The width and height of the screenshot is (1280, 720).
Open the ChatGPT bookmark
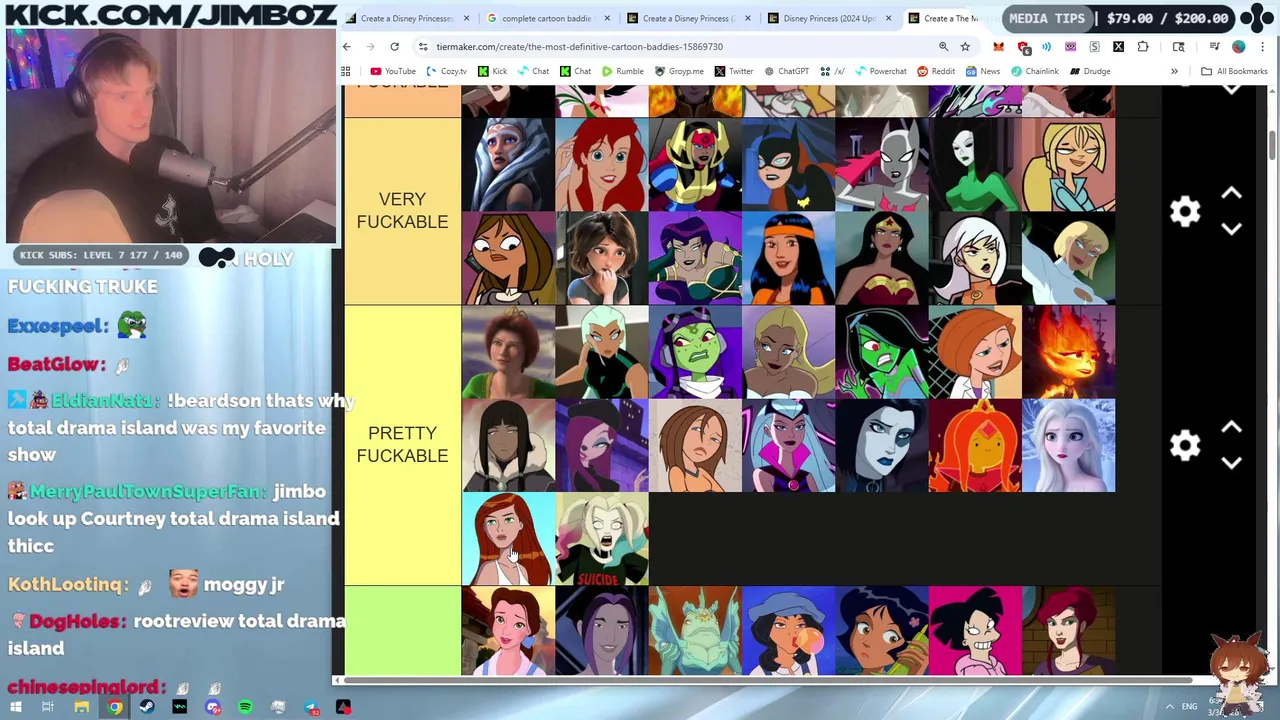786,71
